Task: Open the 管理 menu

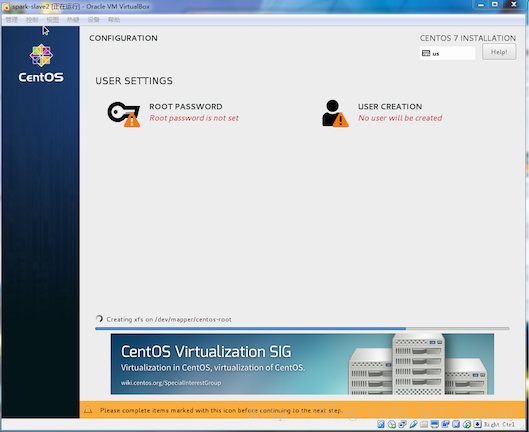Action: click(12, 20)
